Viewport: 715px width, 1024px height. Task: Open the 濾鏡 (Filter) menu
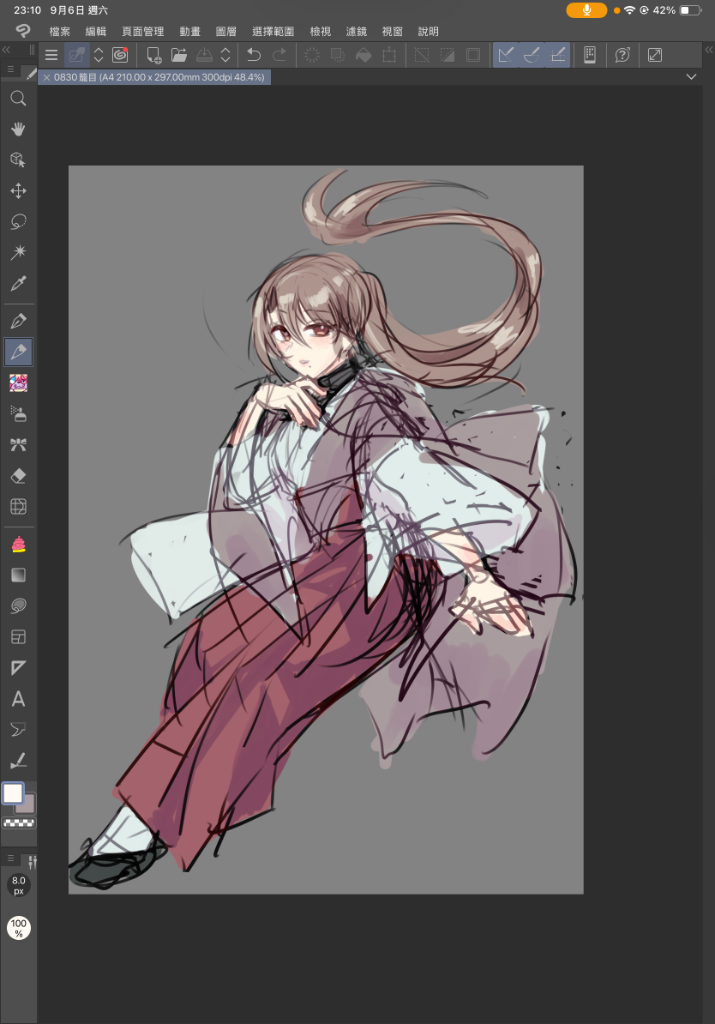click(x=356, y=32)
